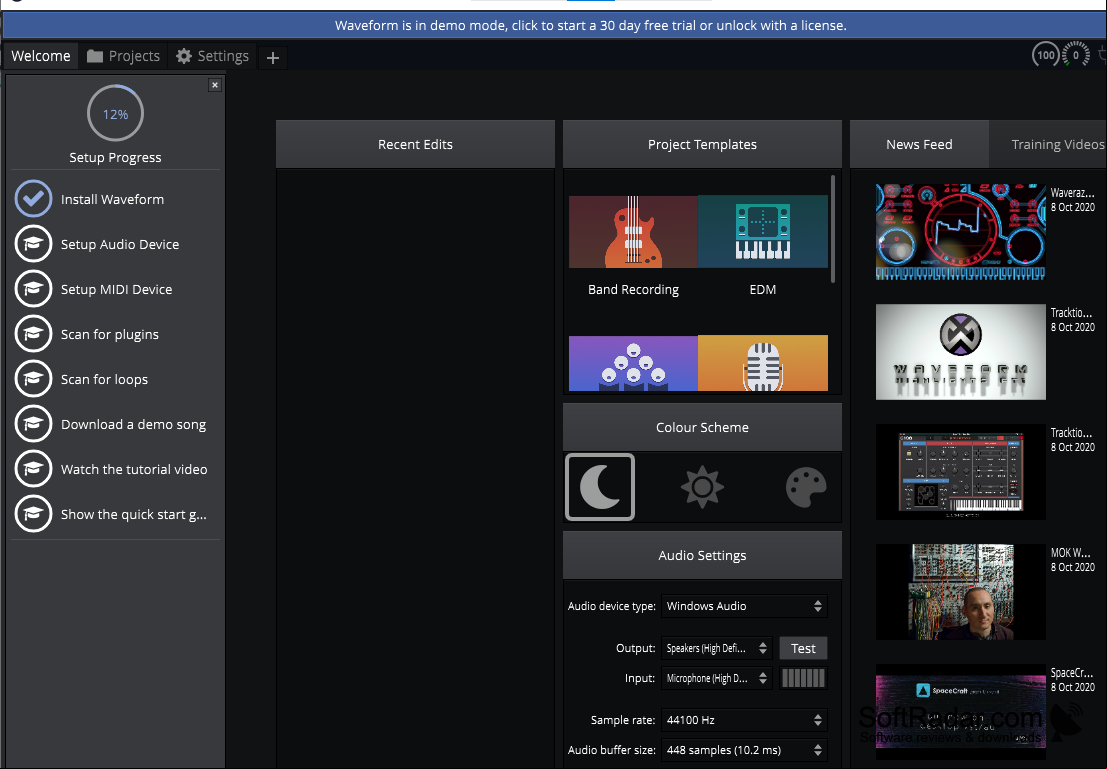Open the Waveraz news feed thumbnail
This screenshot has height=769, width=1107.
tap(961, 232)
